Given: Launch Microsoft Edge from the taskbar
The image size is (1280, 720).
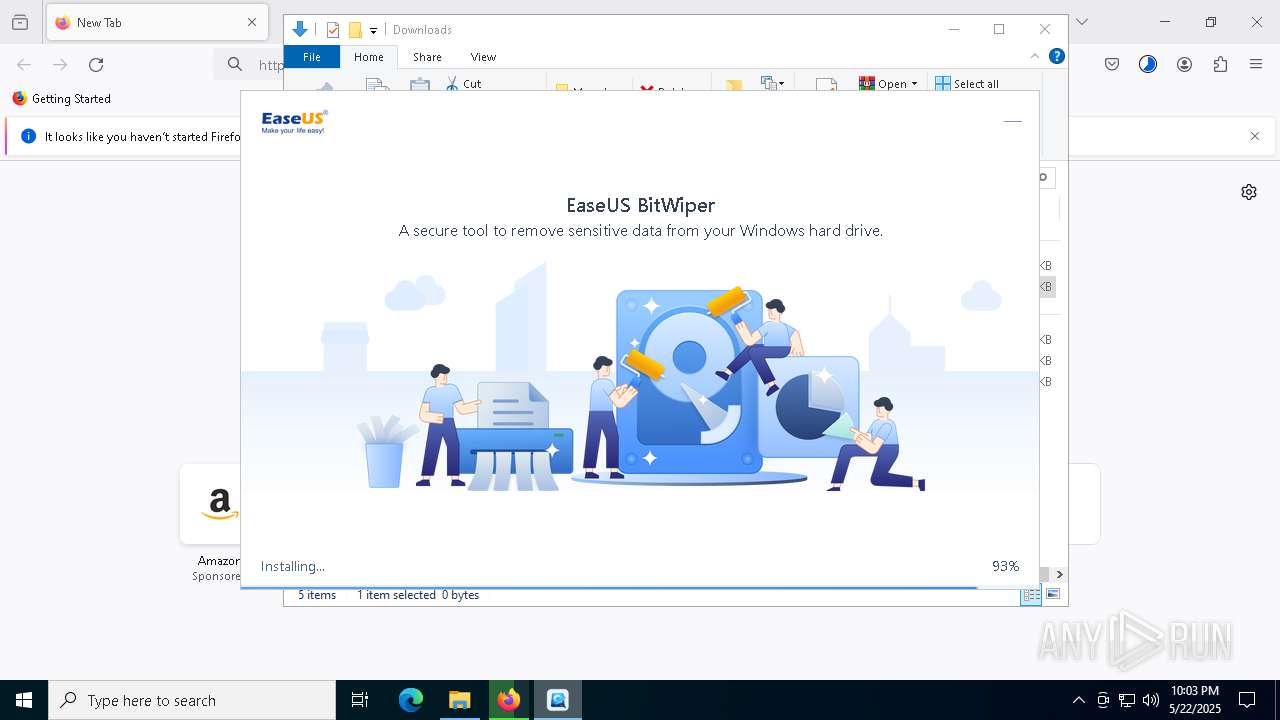Looking at the screenshot, I should click(411, 700).
